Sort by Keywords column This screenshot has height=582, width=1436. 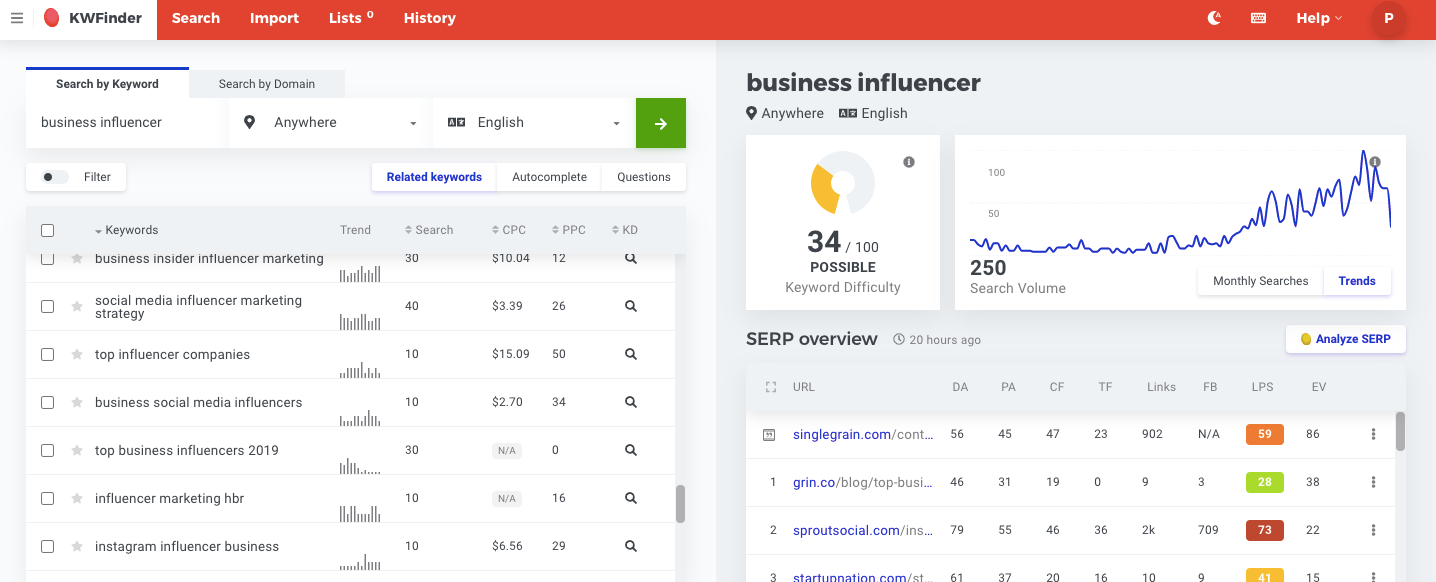126,230
